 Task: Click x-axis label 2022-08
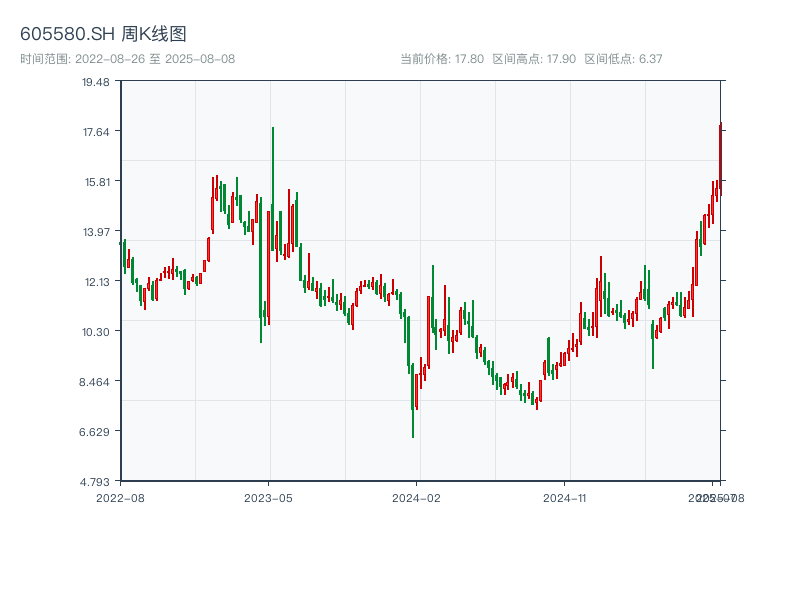click(120, 498)
